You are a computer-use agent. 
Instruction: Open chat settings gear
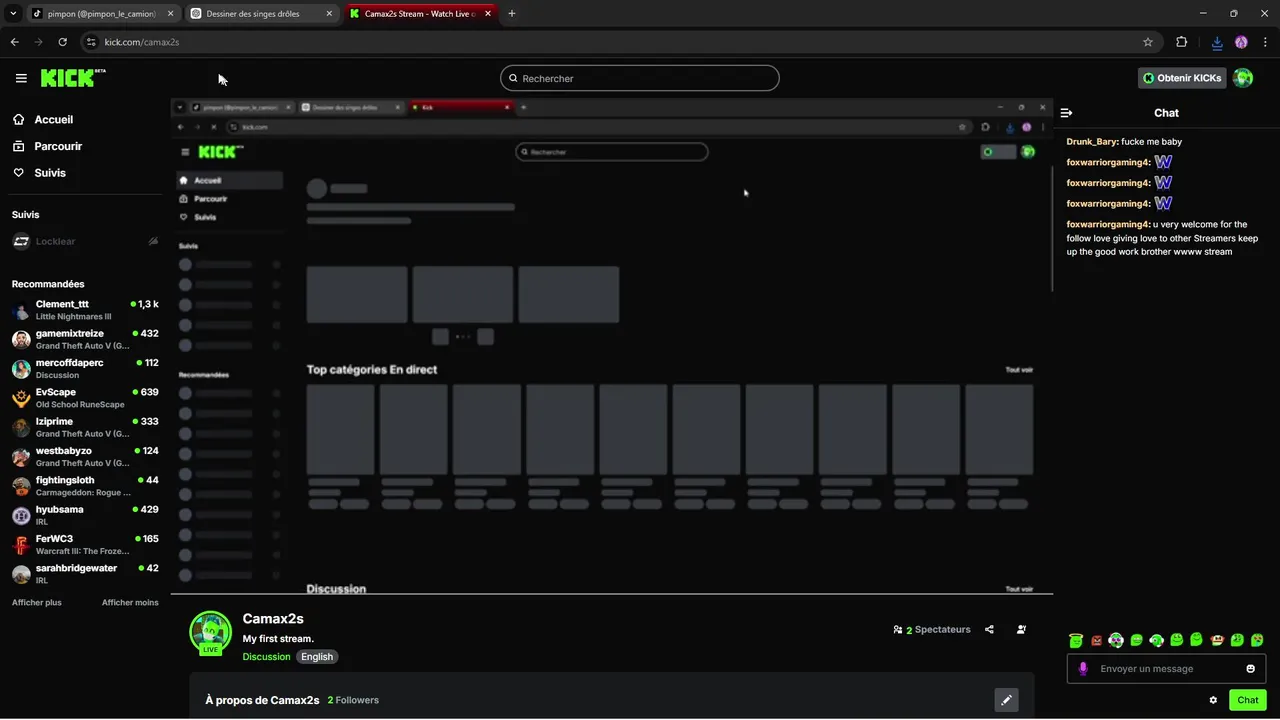point(1213,700)
